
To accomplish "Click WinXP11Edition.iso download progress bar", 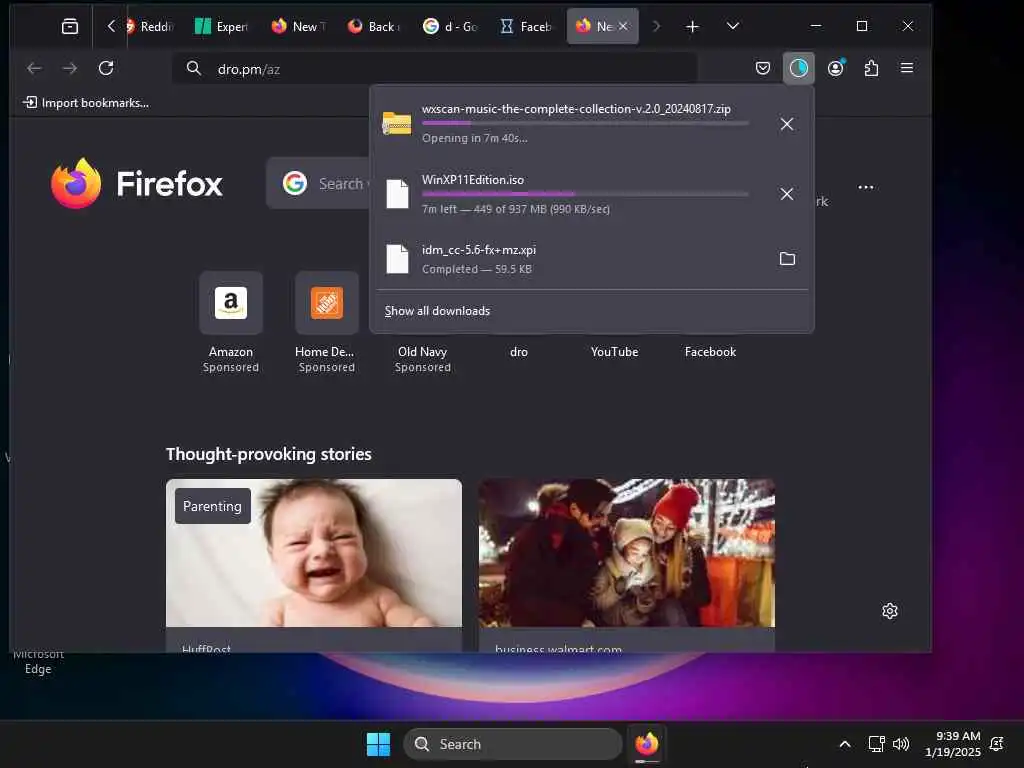I will 585,194.
